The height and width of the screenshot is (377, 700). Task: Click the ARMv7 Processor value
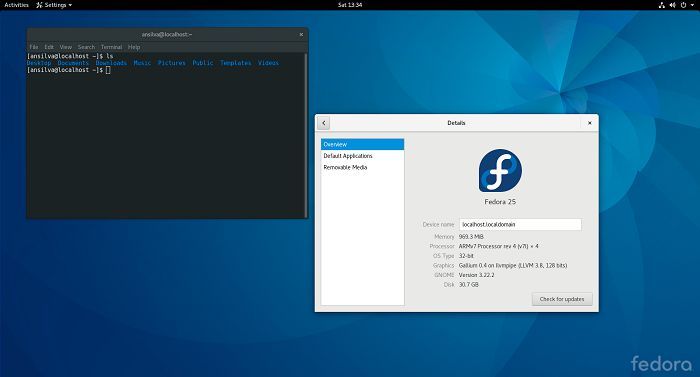point(499,246)
